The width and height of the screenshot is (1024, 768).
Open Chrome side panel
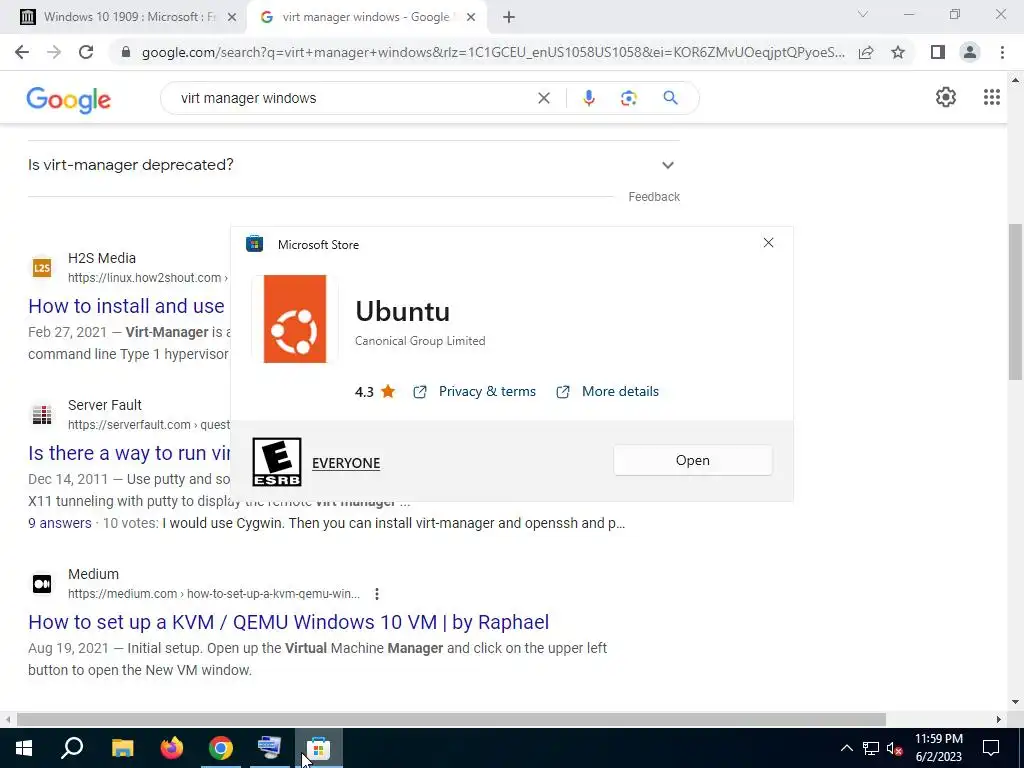[938, 52]
